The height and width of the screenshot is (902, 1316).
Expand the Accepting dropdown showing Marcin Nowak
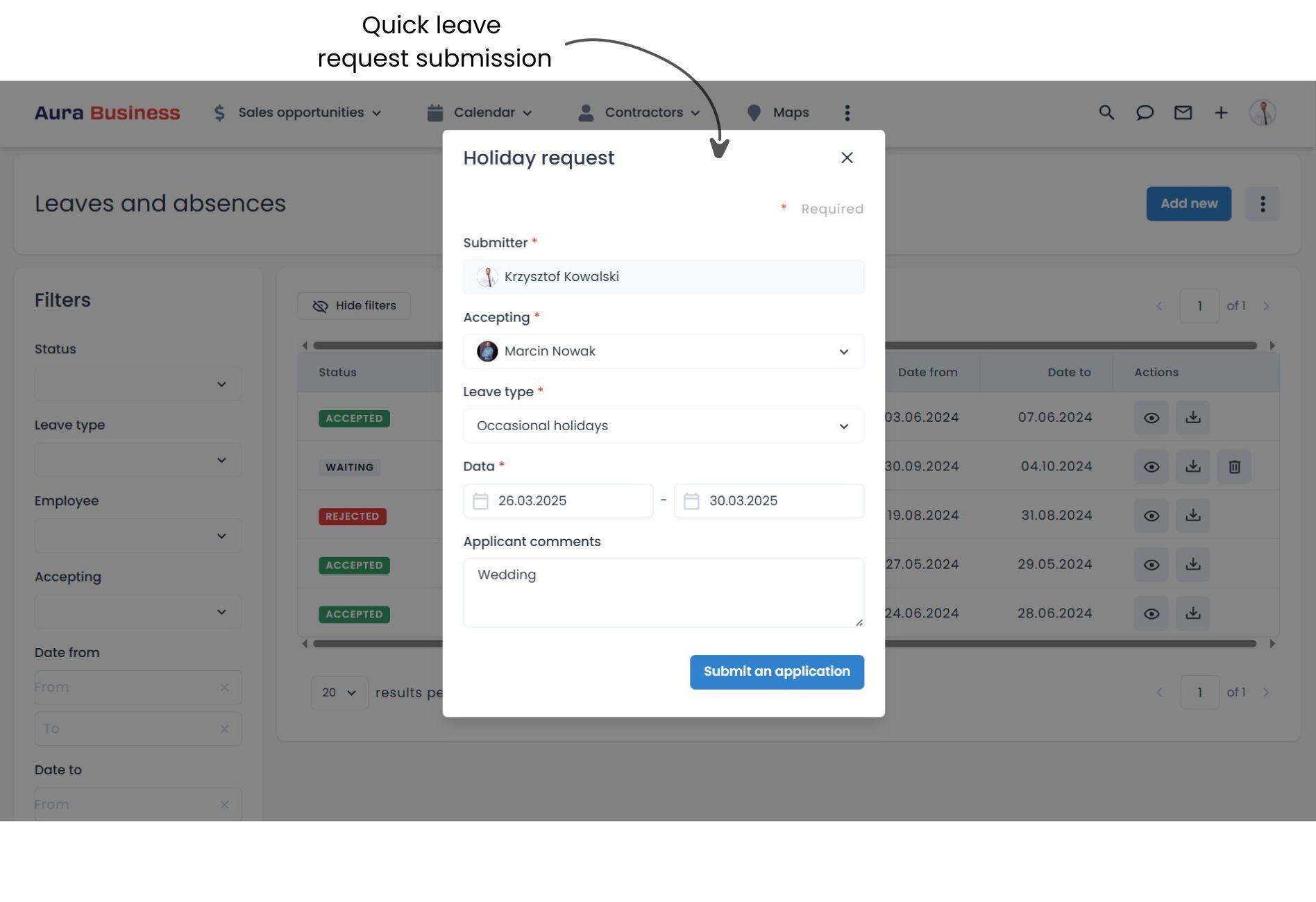pyautogui.click(x=844, y=351)
